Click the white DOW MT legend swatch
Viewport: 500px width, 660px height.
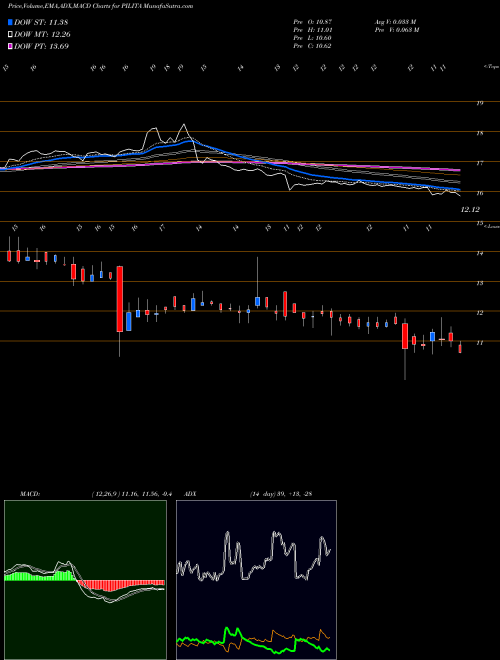click(x=10, y=35)
